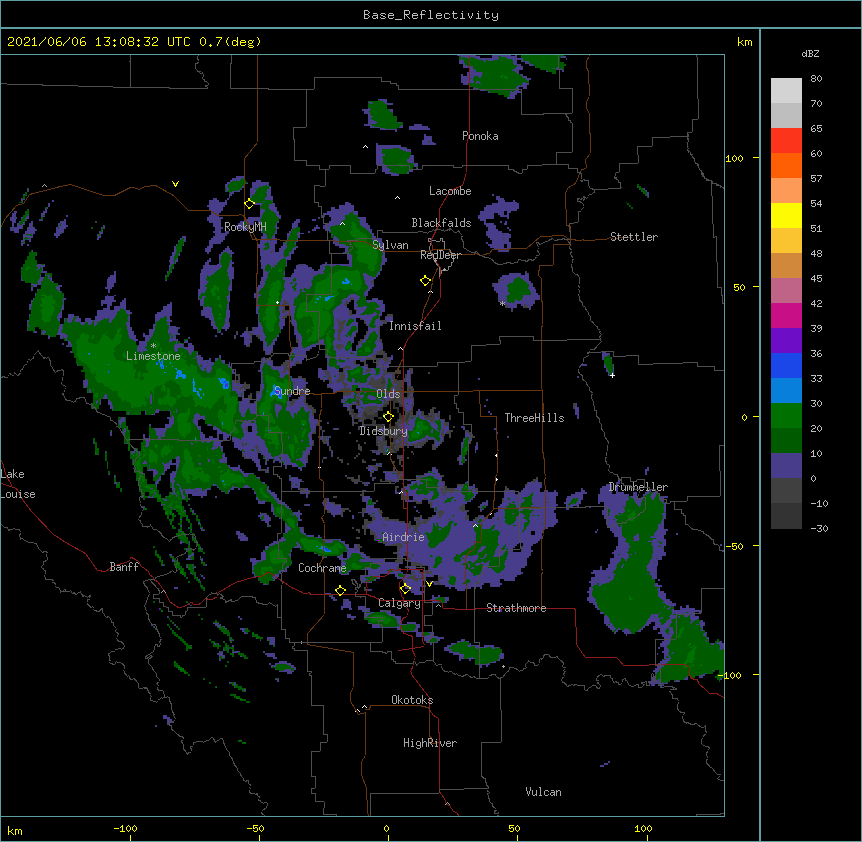Click the Didsbury town label
Screen dimensions: 862x842
point(383,431)
